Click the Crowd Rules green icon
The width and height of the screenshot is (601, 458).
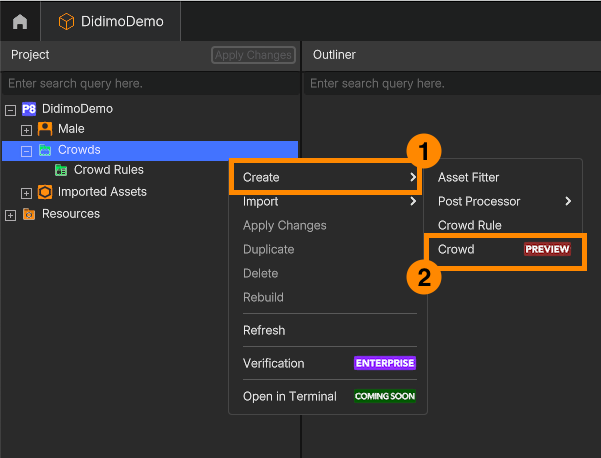61,170
